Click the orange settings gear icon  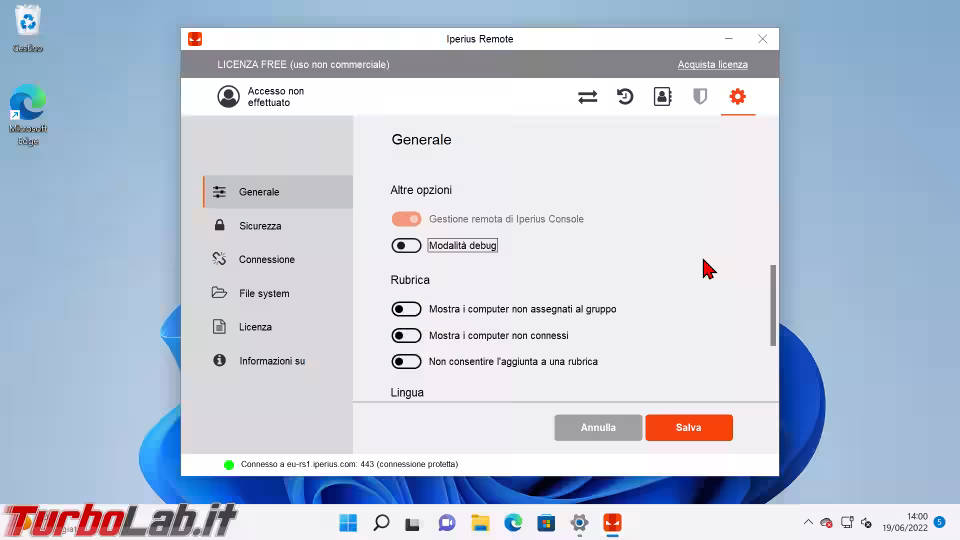point(738,97)
